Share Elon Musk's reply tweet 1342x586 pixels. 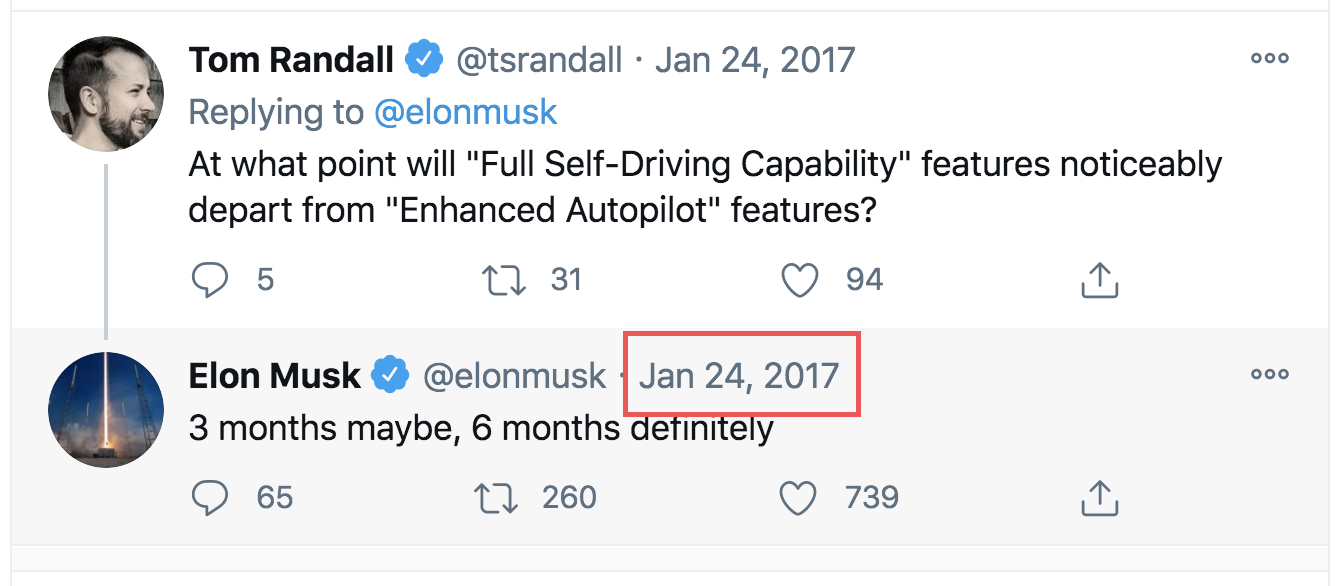click(x=1098, y=497)
